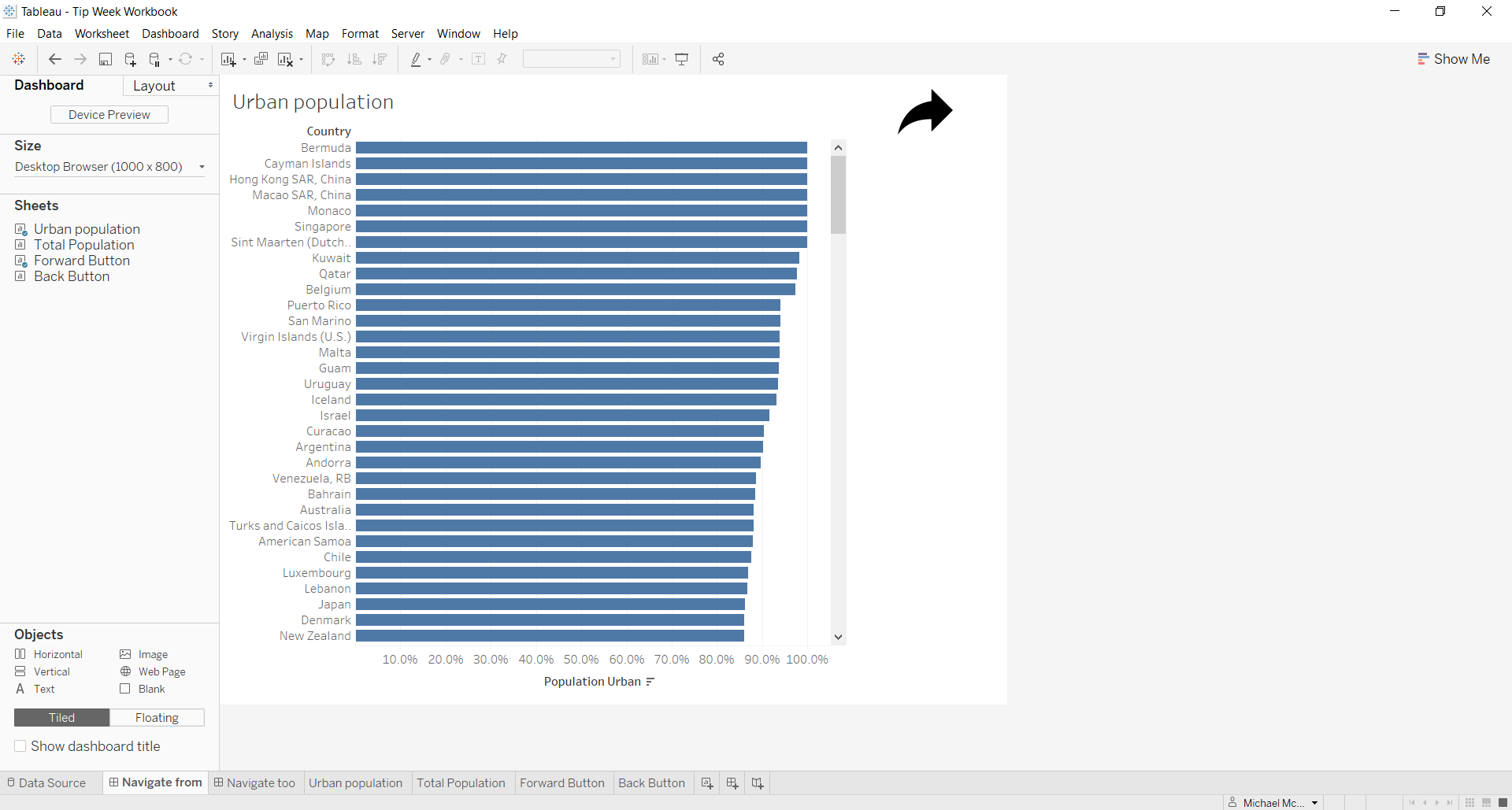Select Forward Button in Sheets list
This screenshot has height=810, width=1512.
82,261
